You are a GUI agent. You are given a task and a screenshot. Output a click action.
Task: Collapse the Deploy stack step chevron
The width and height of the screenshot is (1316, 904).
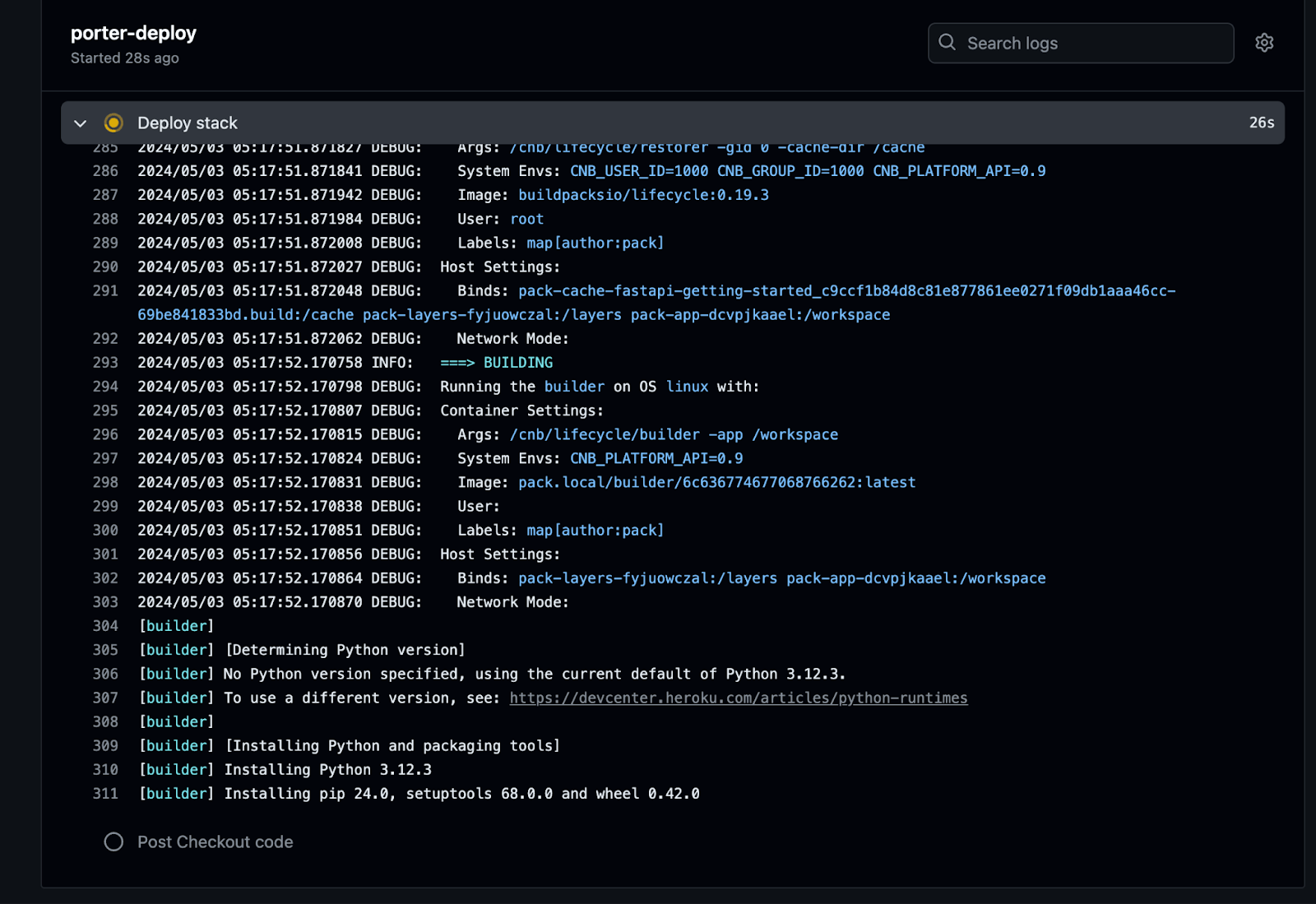(x=80, y=123)
